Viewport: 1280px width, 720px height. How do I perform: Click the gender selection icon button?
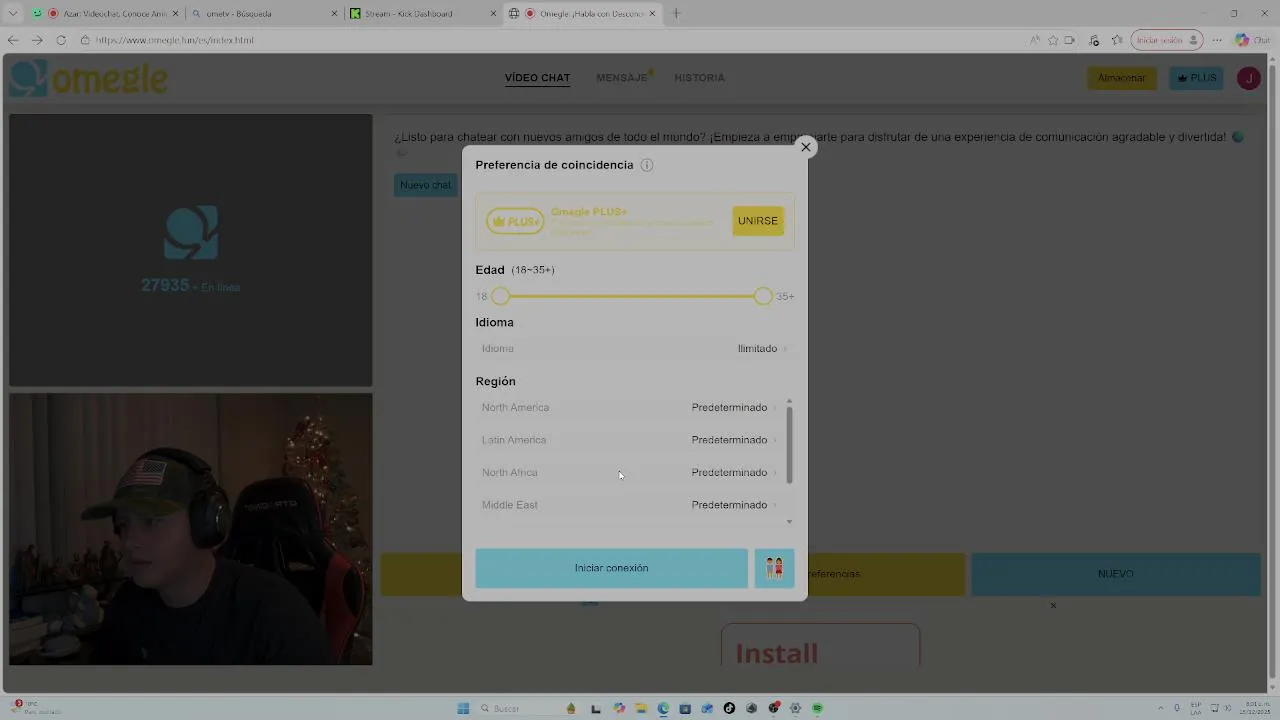coord(774,568)
